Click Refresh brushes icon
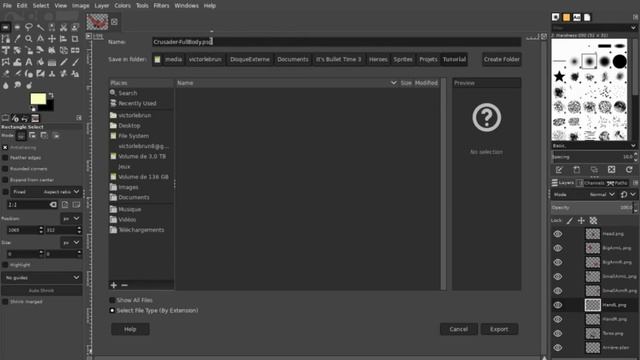 [x=629, y=169]
